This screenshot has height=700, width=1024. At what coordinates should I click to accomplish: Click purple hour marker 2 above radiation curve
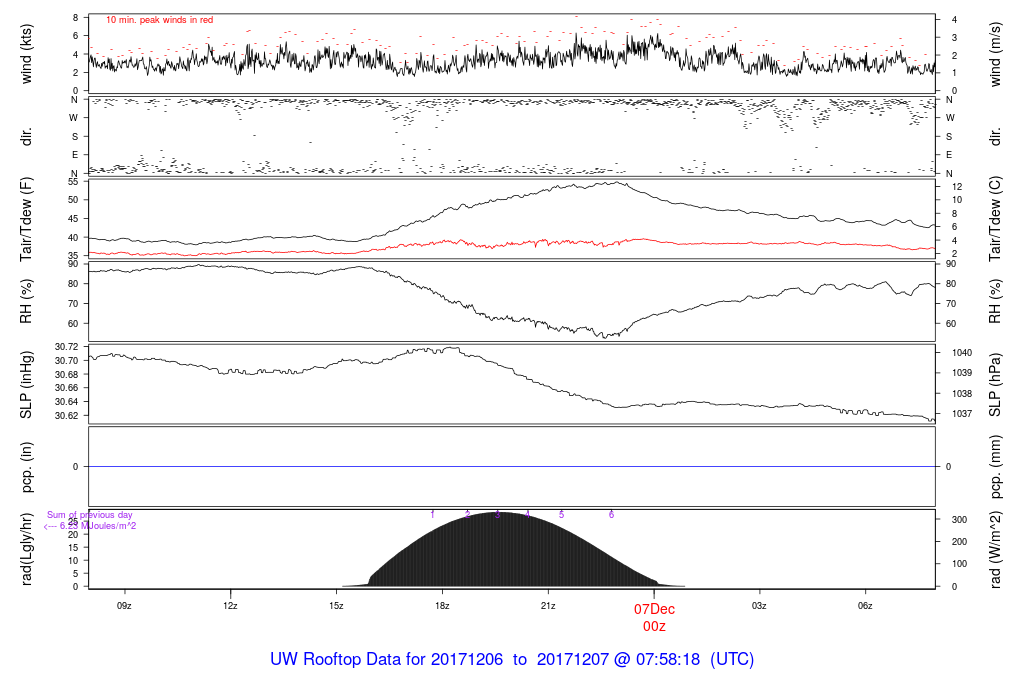click(468, 515)
